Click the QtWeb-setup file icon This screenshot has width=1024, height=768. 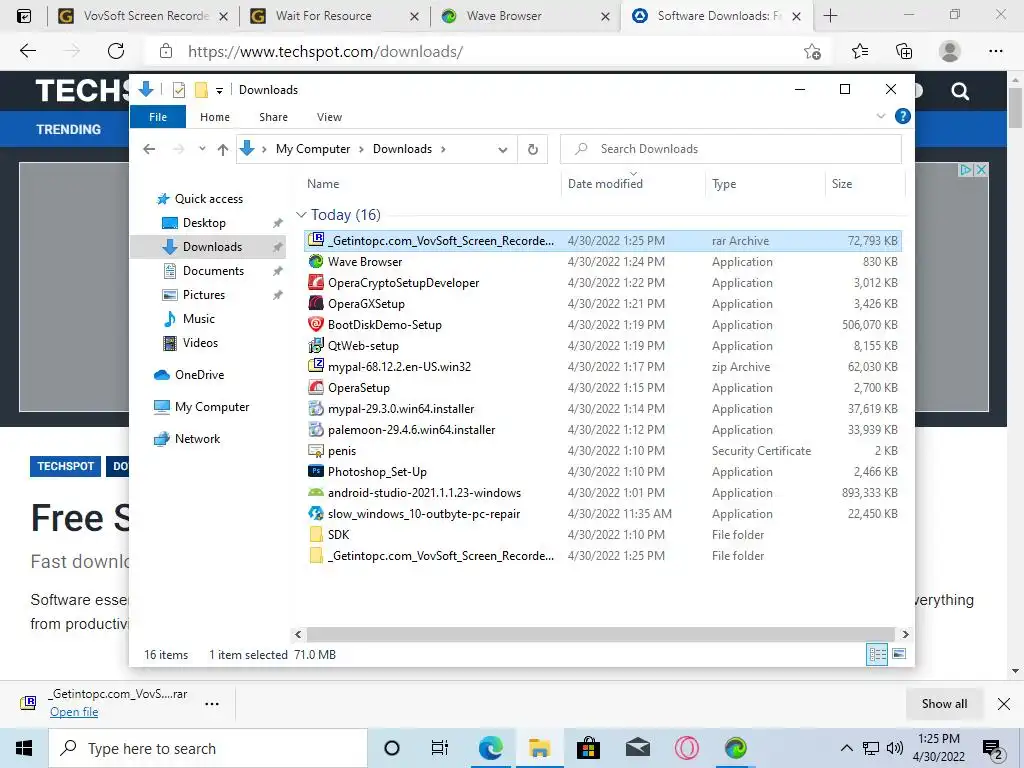tap(316, 345)
